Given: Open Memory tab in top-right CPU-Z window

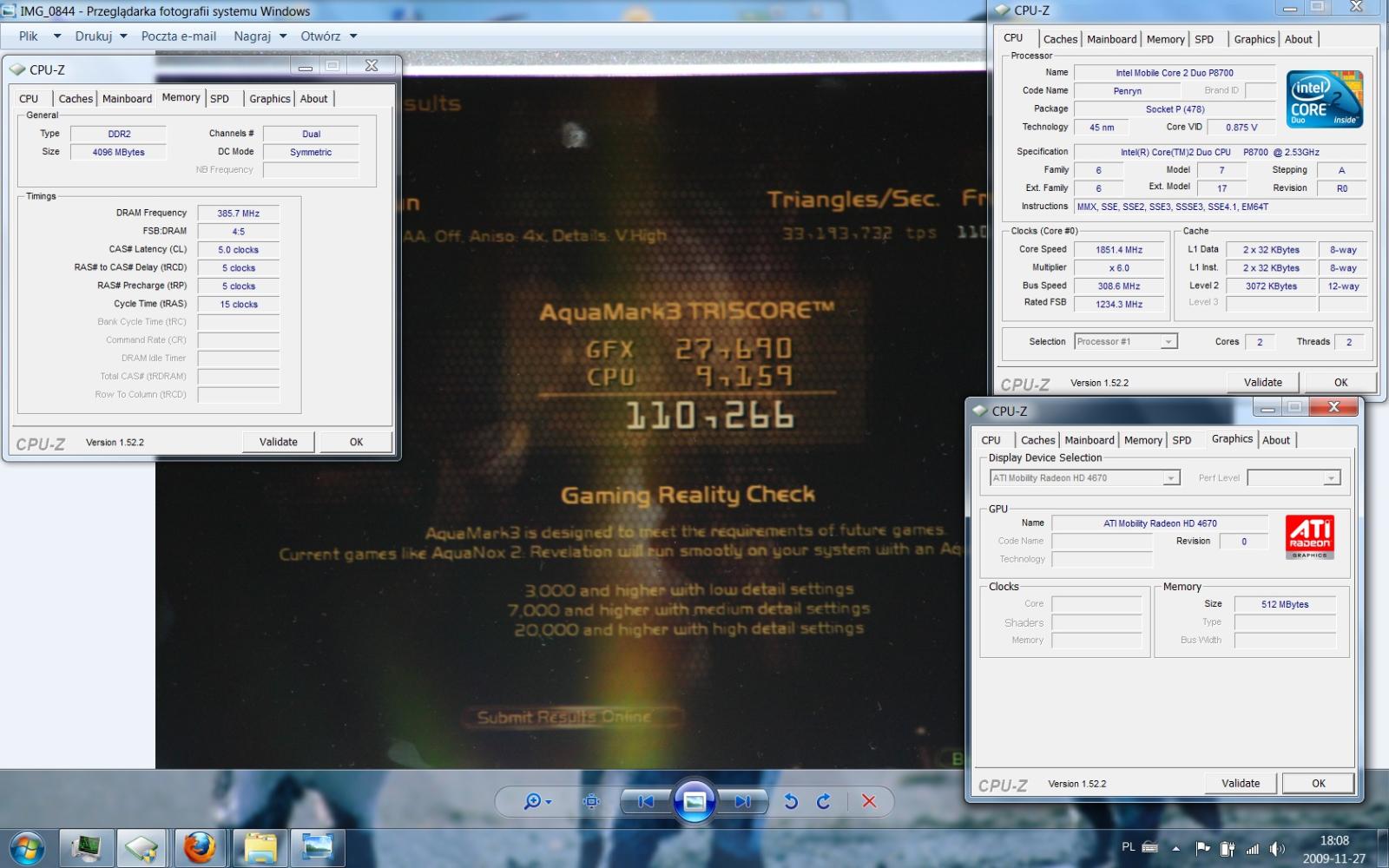Looking at the screenshot, I should click(1165, 39).
